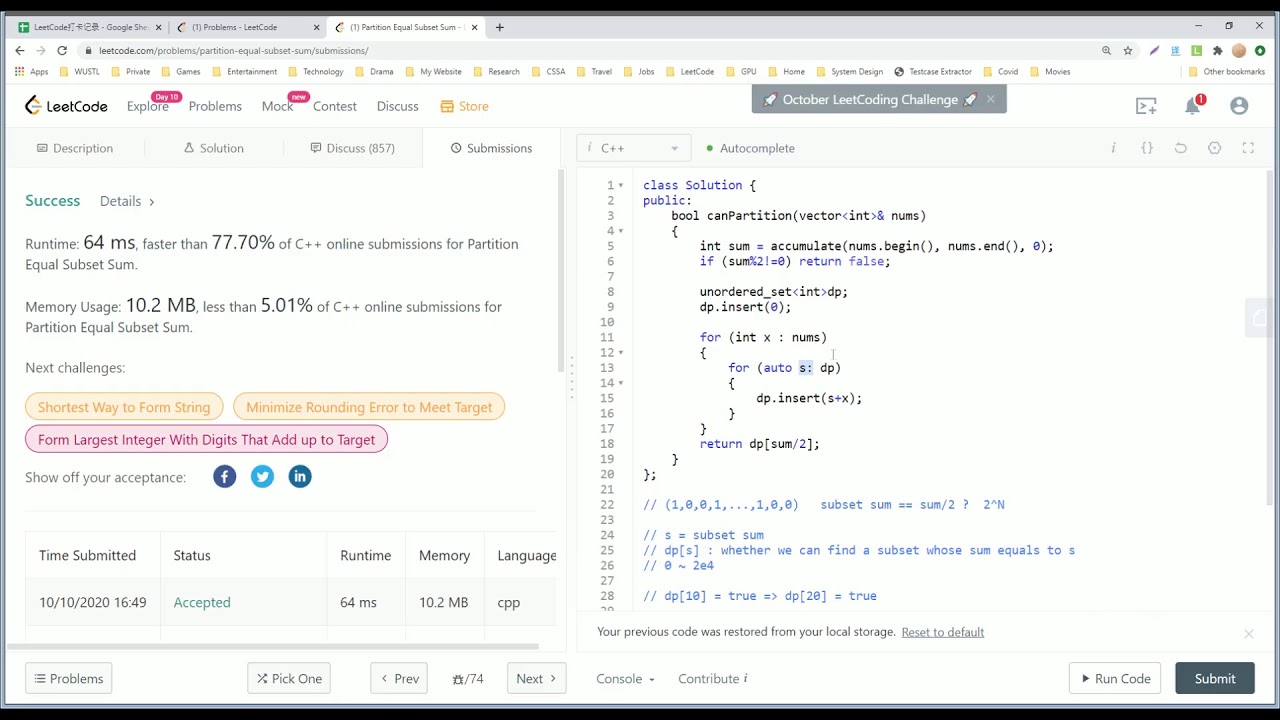Screen dimensions: 1280x720
Task: Toggle Autocomplete setting
Action: coord(750,148)
